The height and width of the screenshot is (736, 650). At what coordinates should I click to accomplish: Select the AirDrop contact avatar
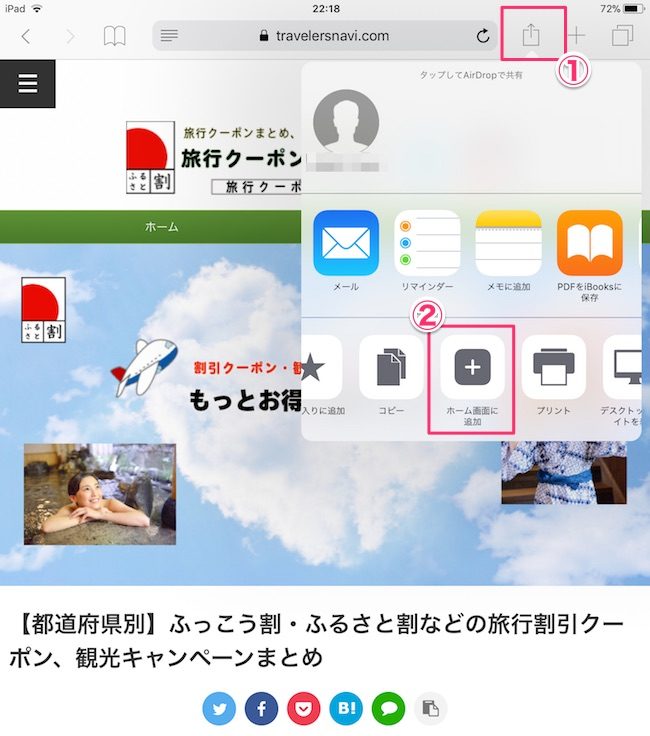[x=346, y=123]
